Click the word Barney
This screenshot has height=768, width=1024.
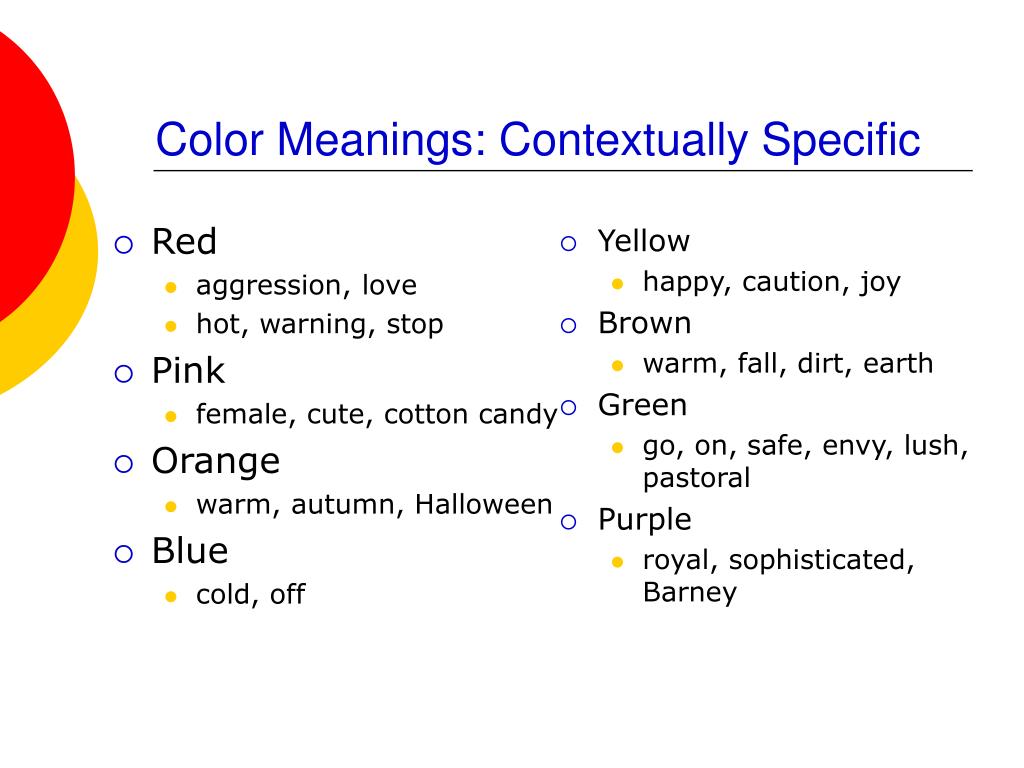[690, 593]
